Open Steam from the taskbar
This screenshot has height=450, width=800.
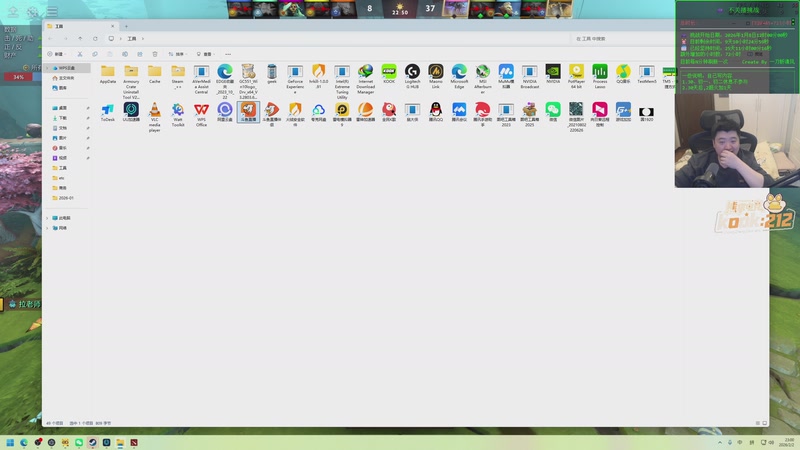click(92, 442)
